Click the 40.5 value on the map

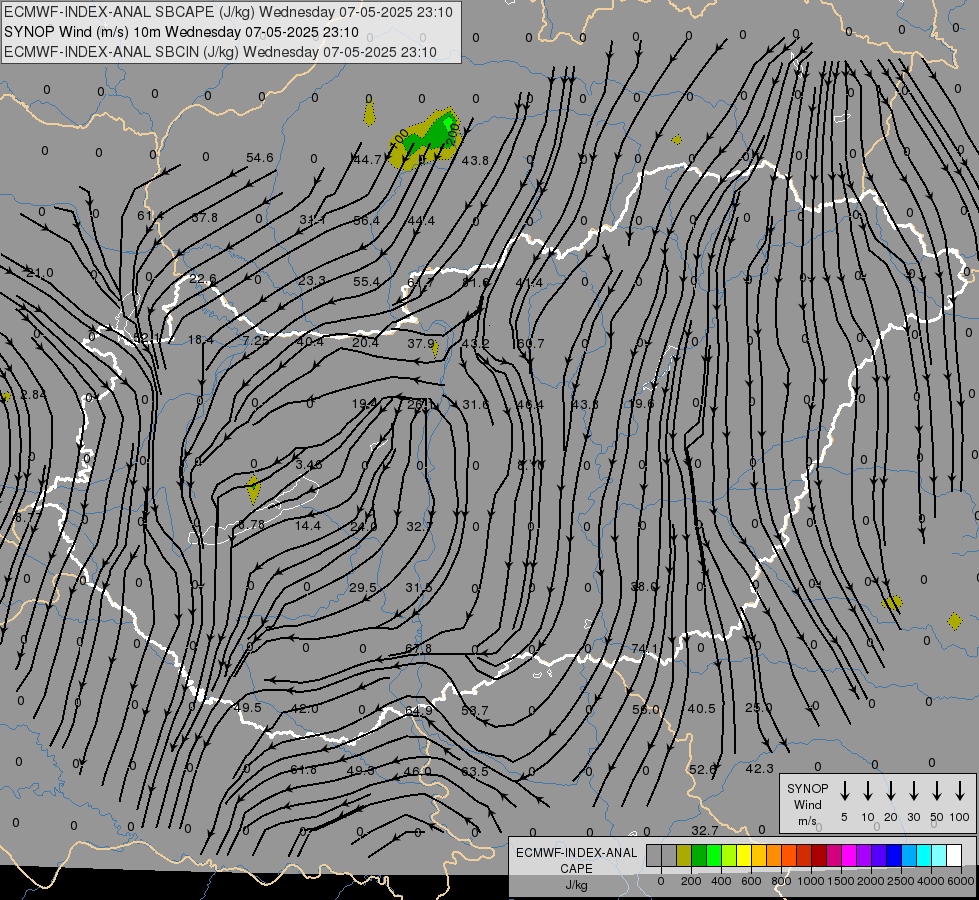point(701,708)
